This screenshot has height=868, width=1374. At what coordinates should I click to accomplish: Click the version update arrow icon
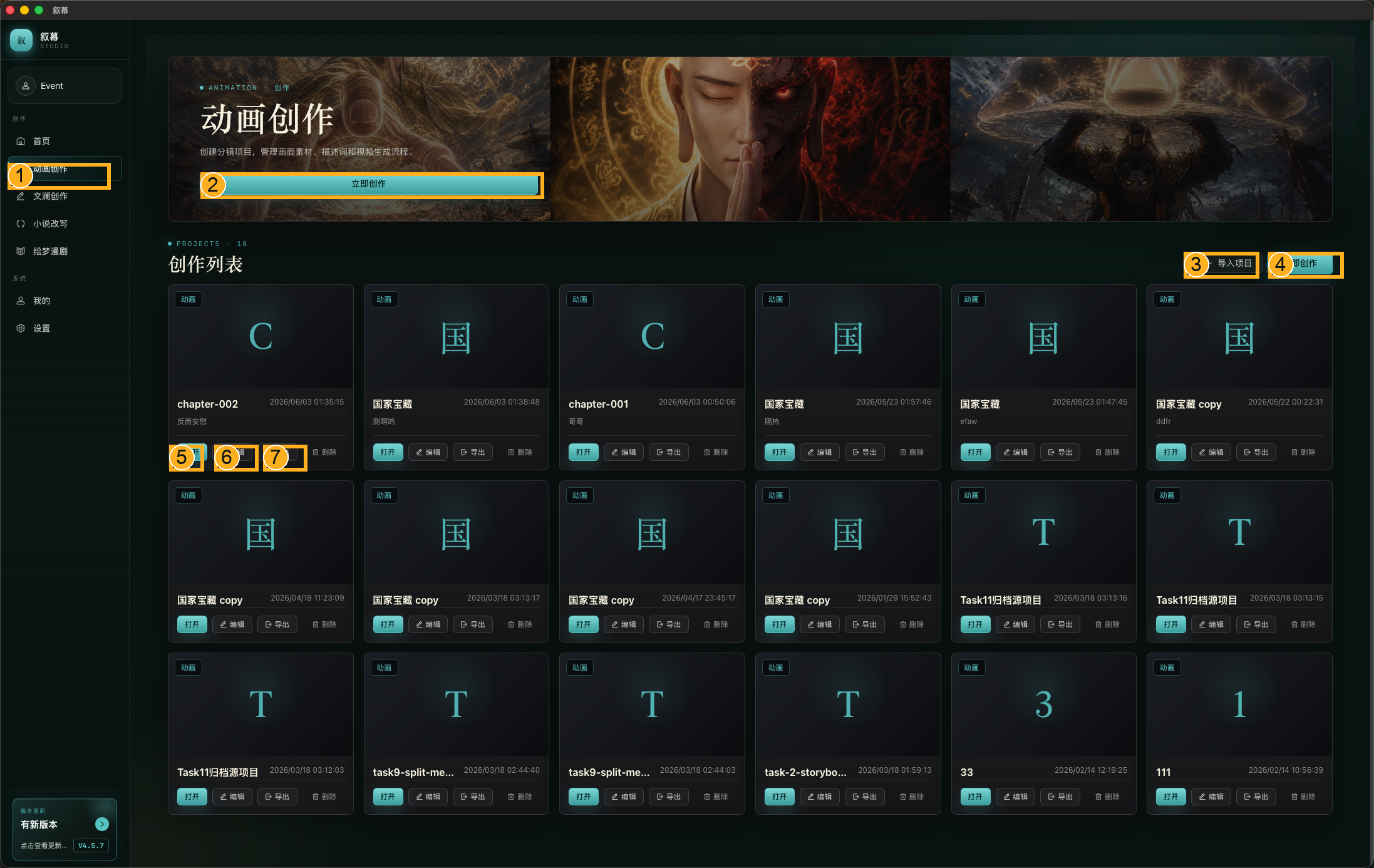click(x=101, y=824)
